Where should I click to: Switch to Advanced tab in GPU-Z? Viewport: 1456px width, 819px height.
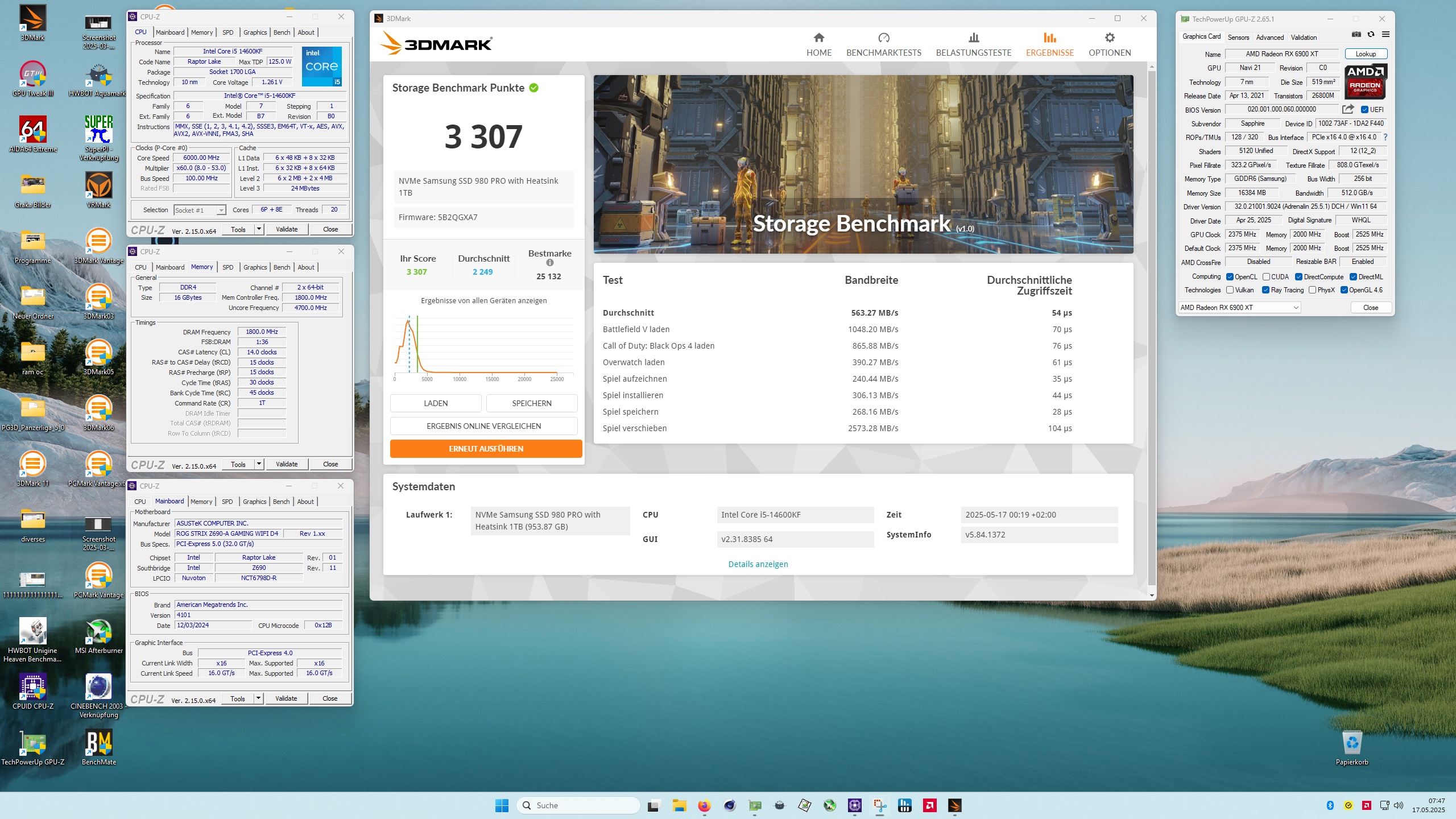click(x=1269, y=38)
